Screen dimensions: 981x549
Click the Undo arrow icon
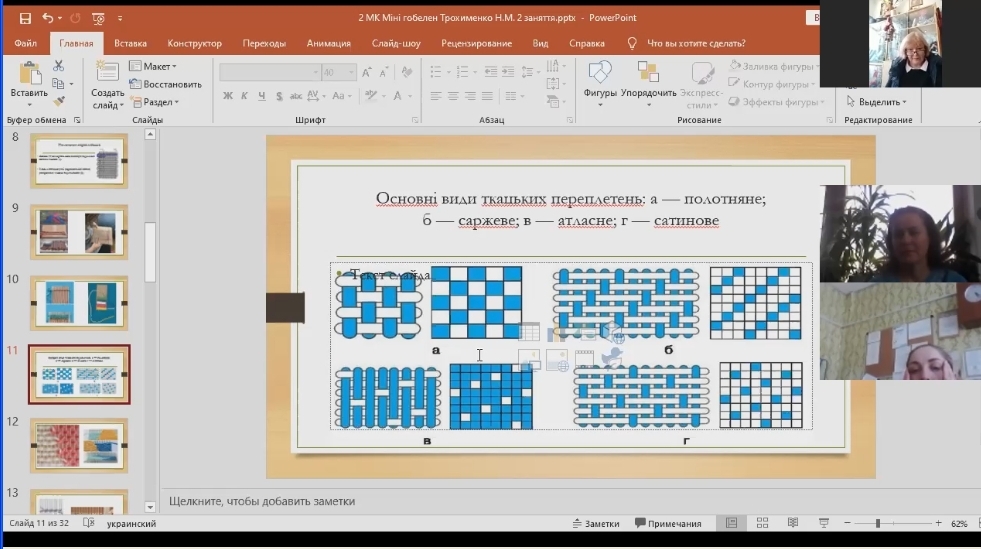[48, 18]
